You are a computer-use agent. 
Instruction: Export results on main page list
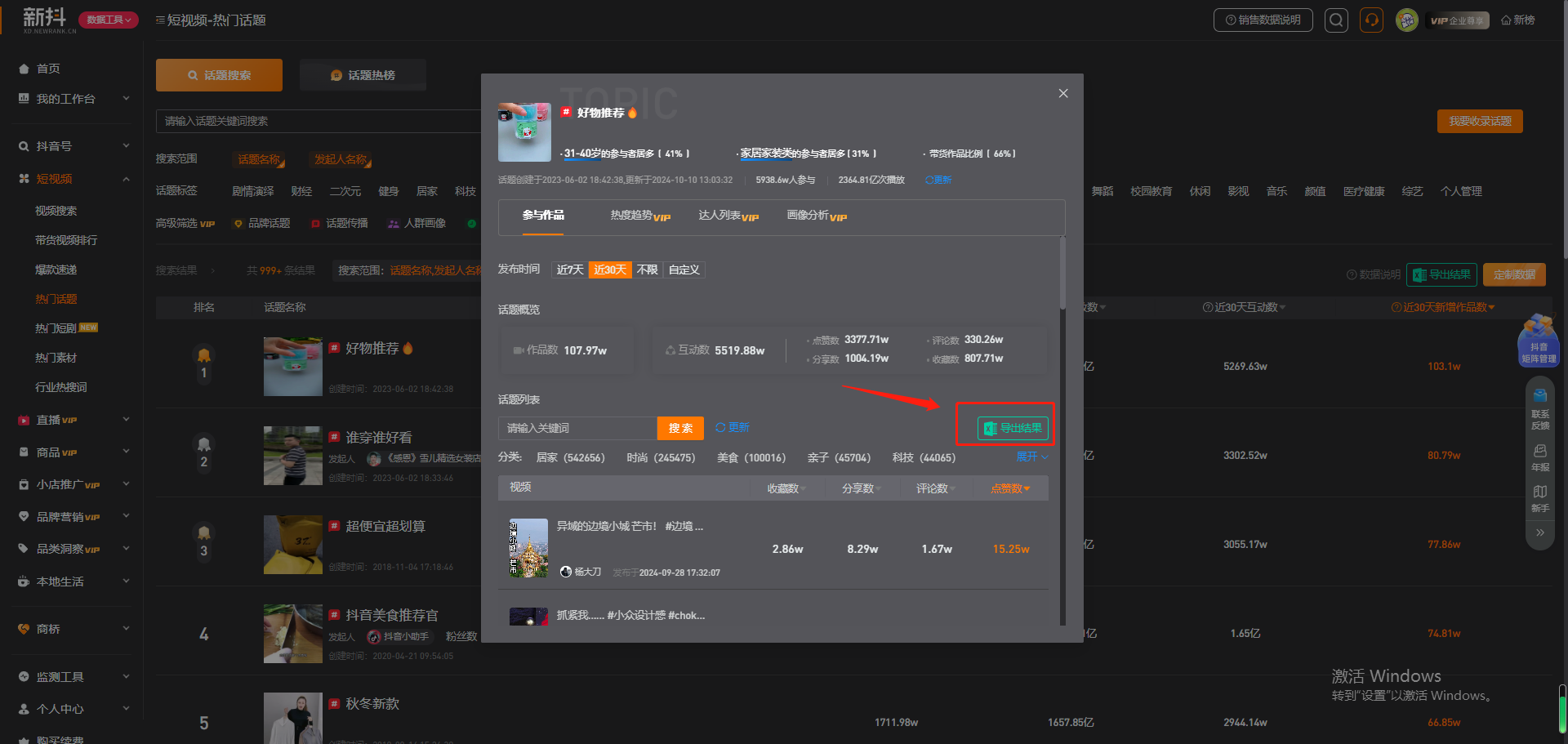click(x=1441, y=274)
